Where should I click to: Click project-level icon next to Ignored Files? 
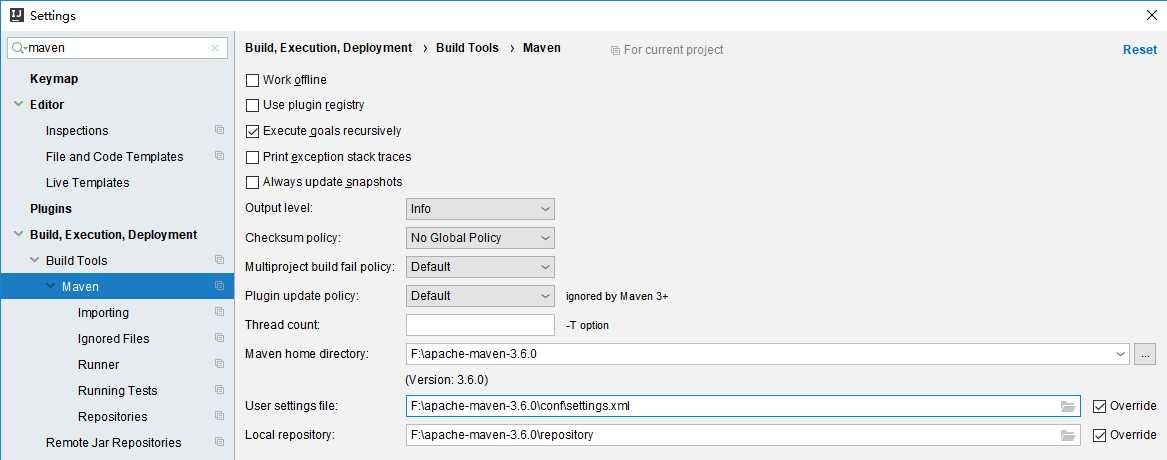coord(219,339)
